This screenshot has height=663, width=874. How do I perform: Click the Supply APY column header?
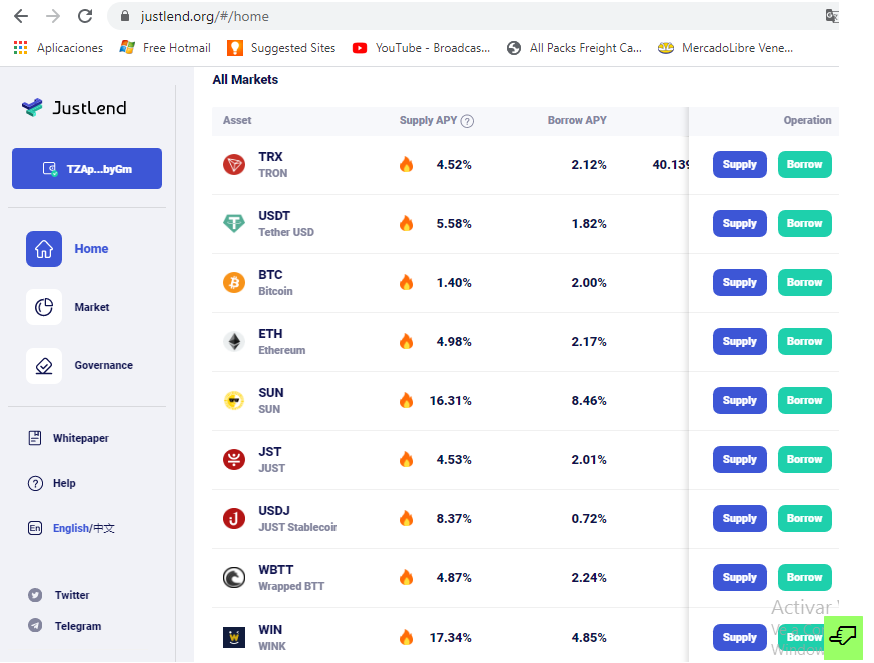(x=428, y=120)
